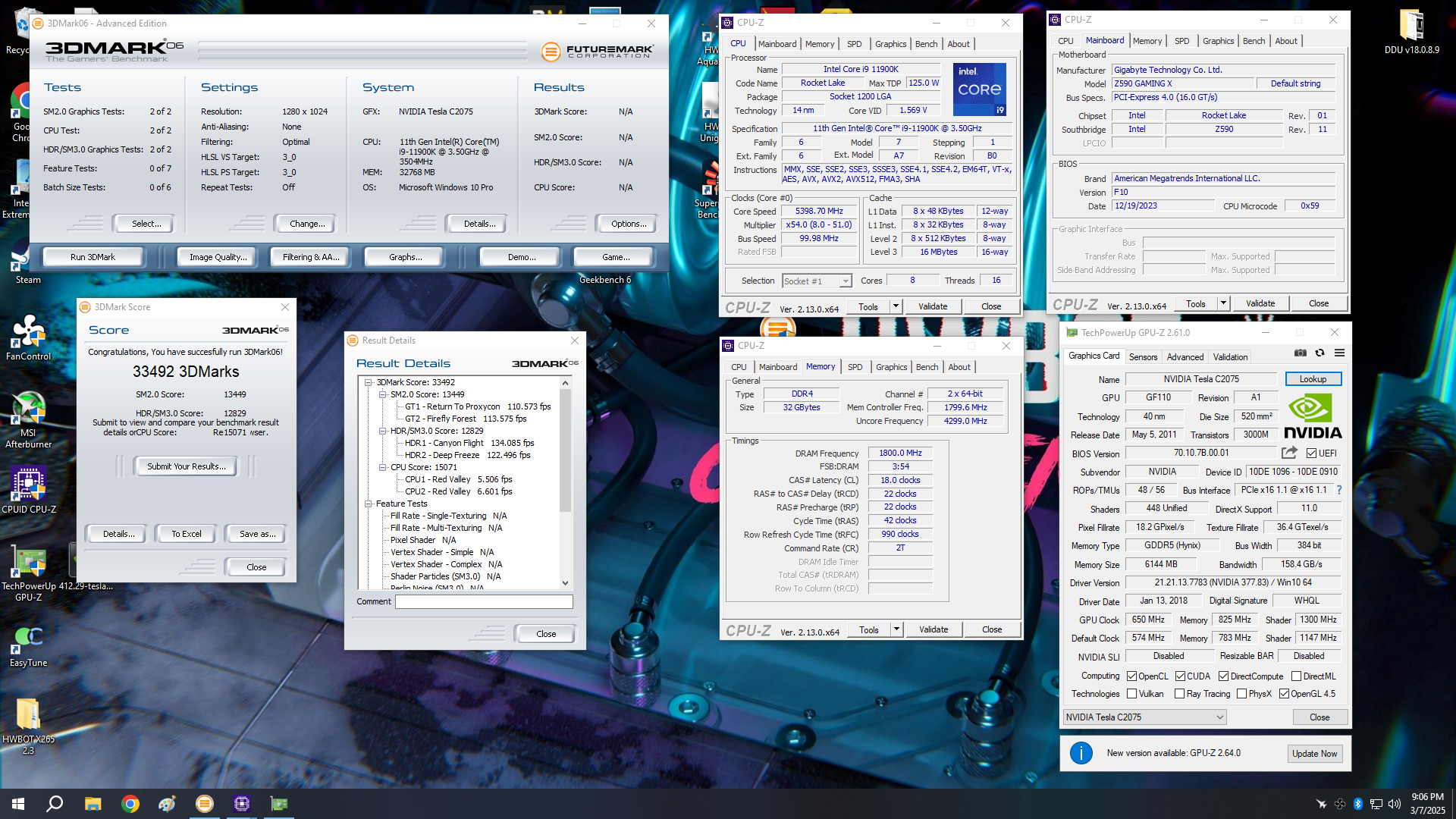Click Run 3DMark button
This screenshot has height=819, width=1456.
[x=93, y=257]
